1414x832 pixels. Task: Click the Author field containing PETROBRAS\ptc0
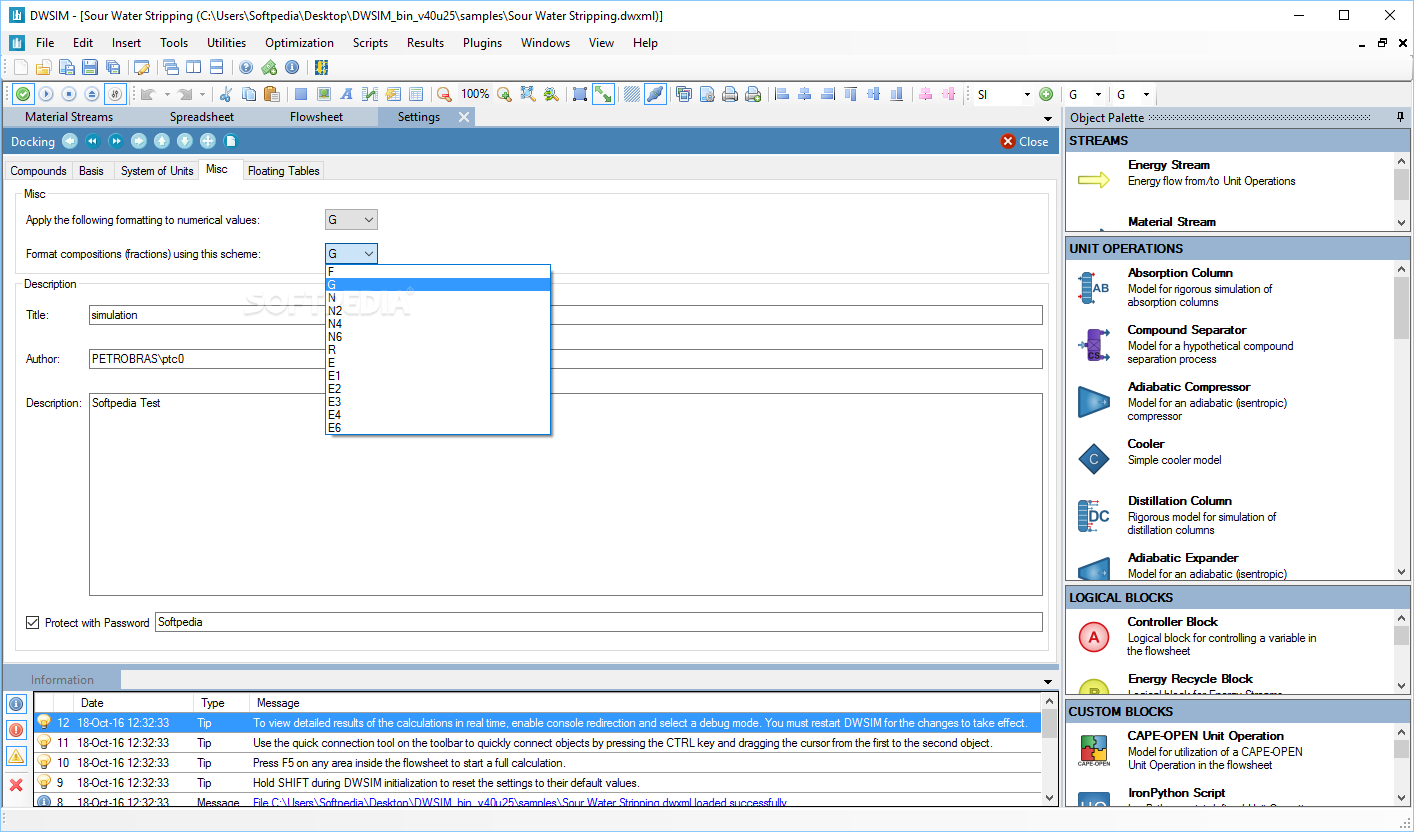point(565,359)
